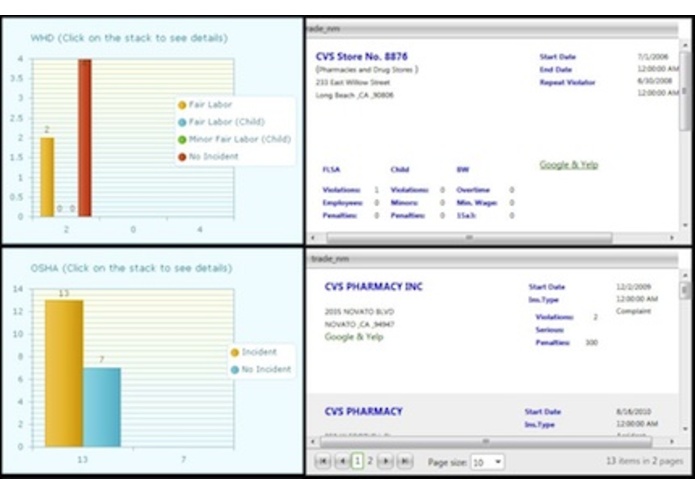Click right arrow of top panel horizontal scrollbar
This screenshot has height=494, width=695.
click(x=672, y=238)
